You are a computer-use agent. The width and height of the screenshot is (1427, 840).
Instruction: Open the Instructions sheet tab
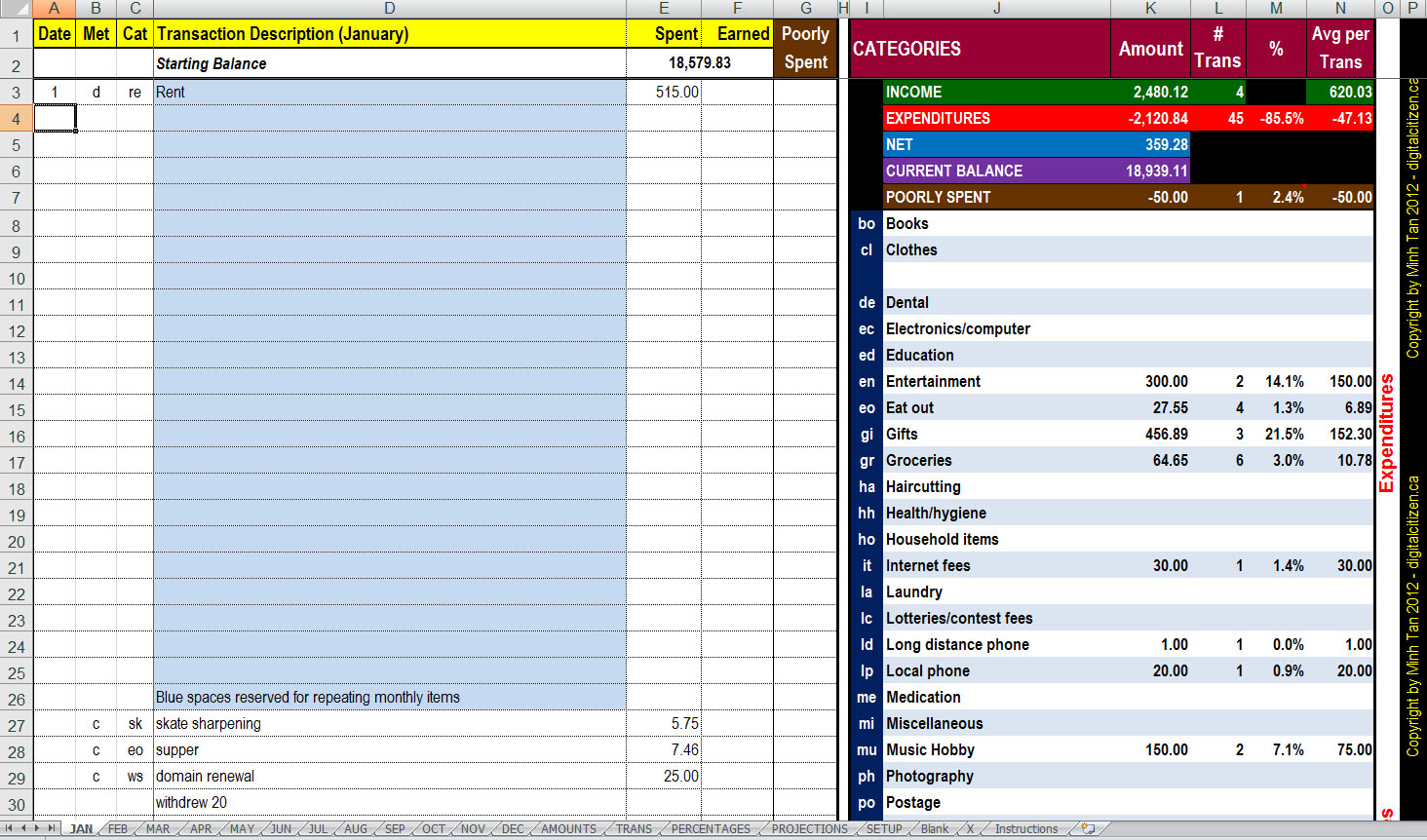click(x=1025, y=829)
